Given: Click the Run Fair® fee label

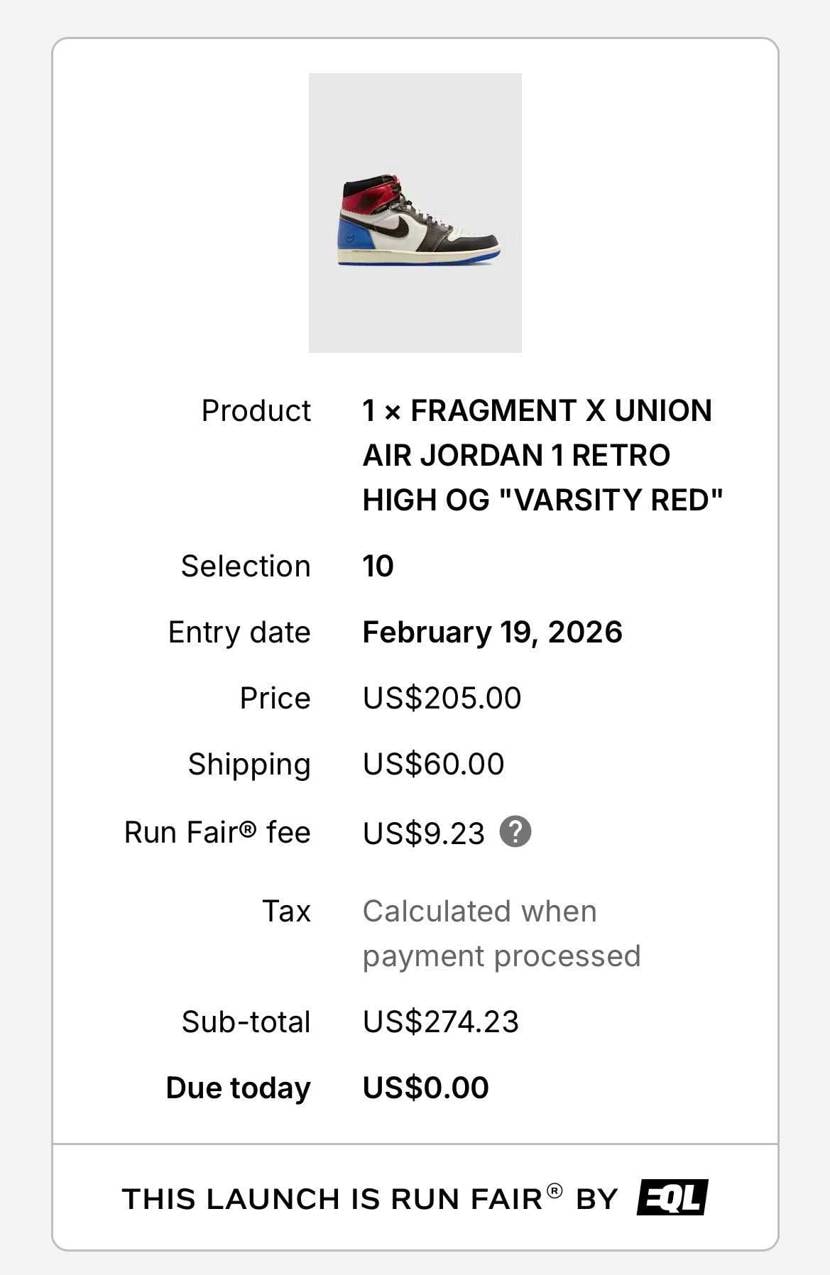Looking at the screenshot, I should 217,832.
